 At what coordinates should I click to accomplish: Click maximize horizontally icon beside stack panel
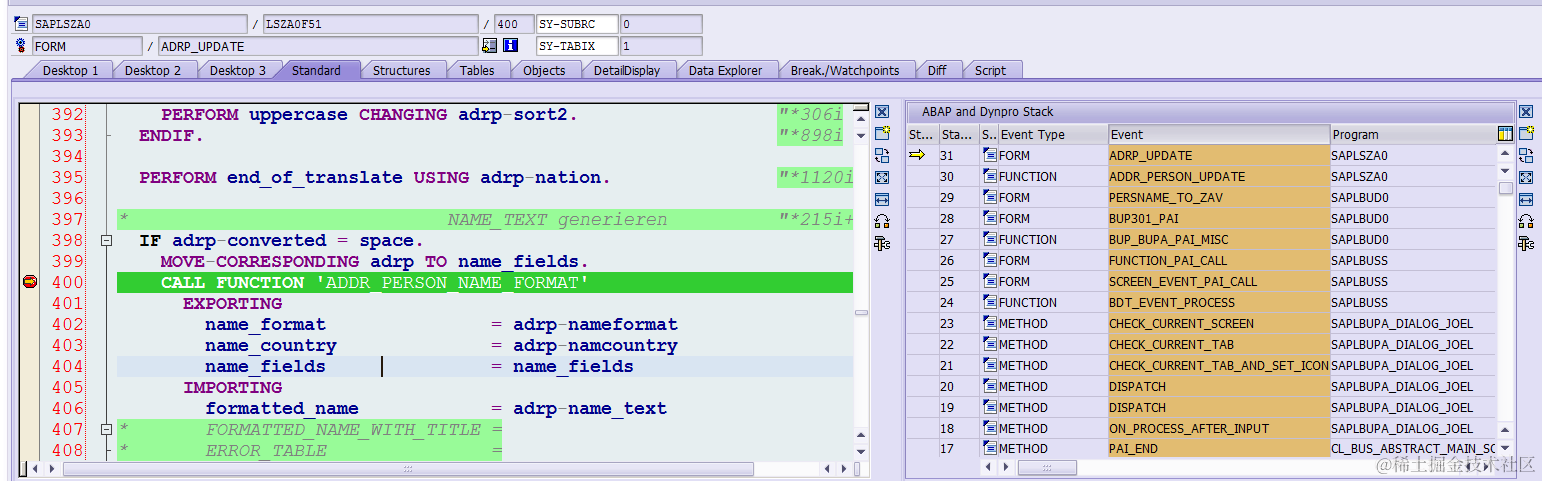1526,199
